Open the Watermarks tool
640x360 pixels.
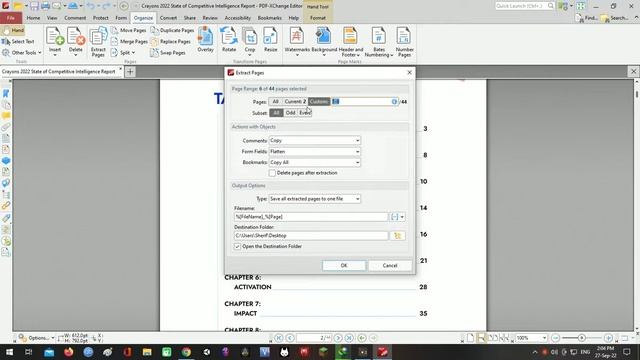[297, 41]
